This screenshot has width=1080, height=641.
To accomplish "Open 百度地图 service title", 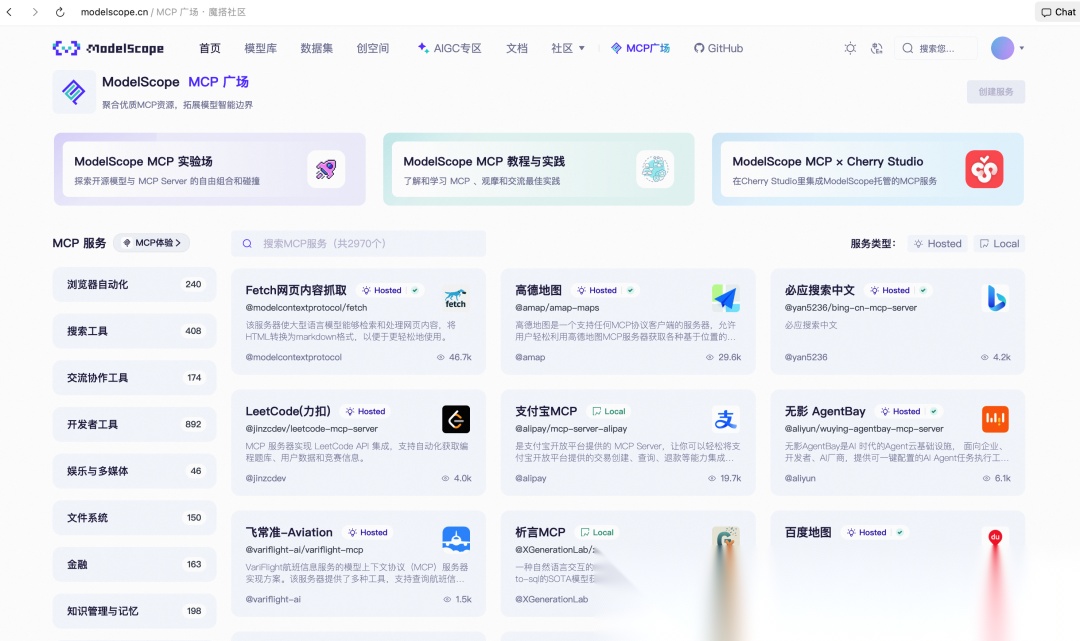I will (808, 533).
